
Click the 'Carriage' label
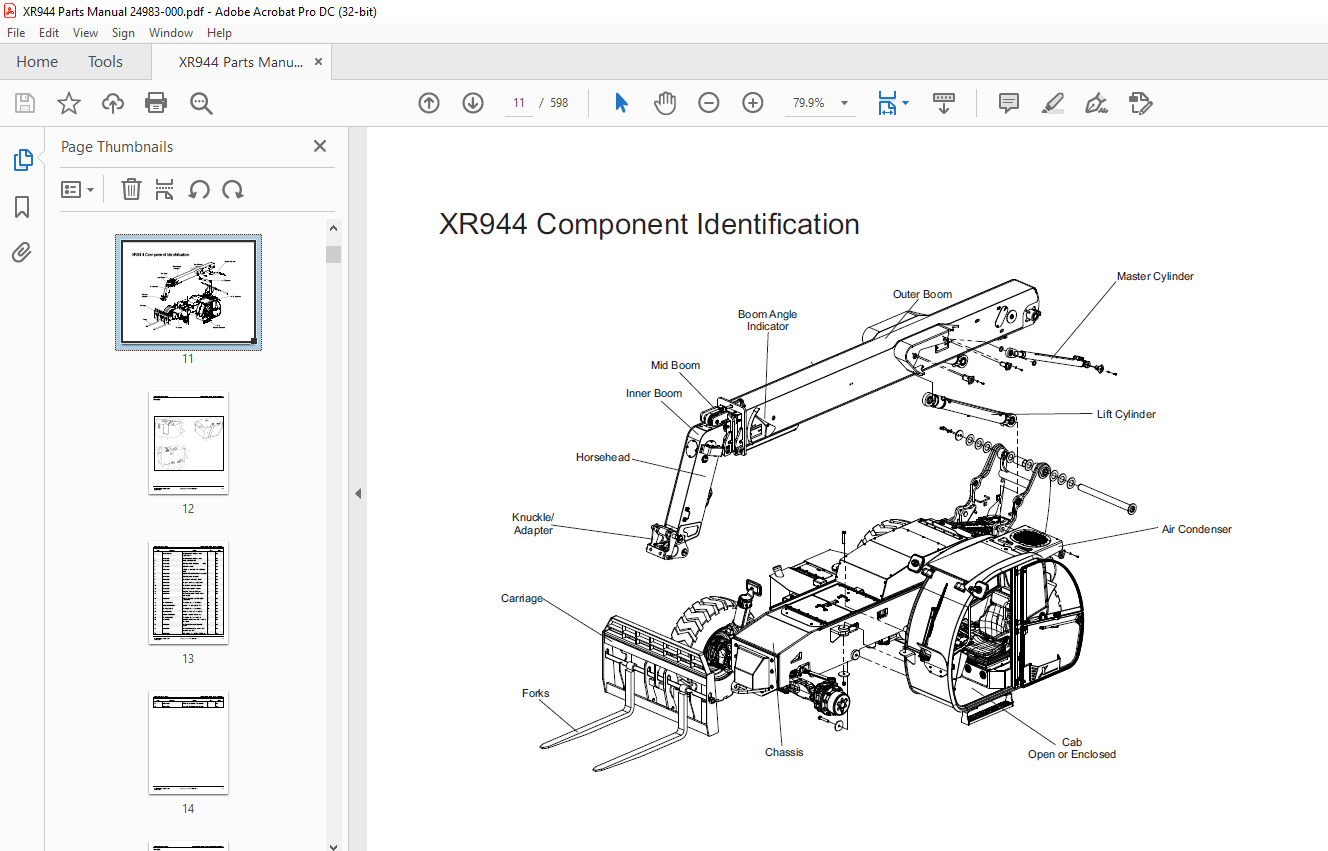[x=522, y=598]
